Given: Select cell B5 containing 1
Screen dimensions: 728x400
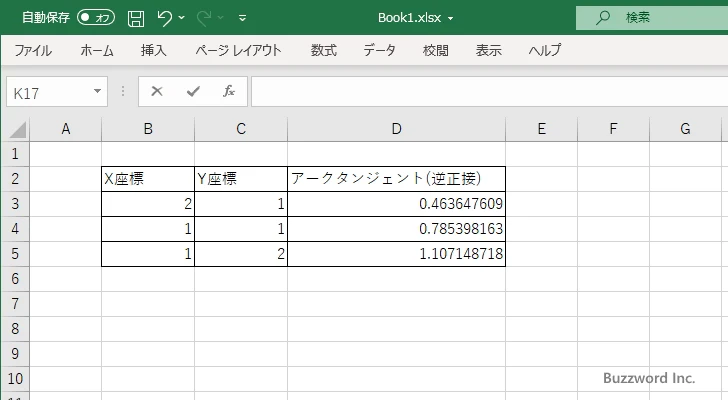Looking at the screenshot, I should click(x=148, y=254).
